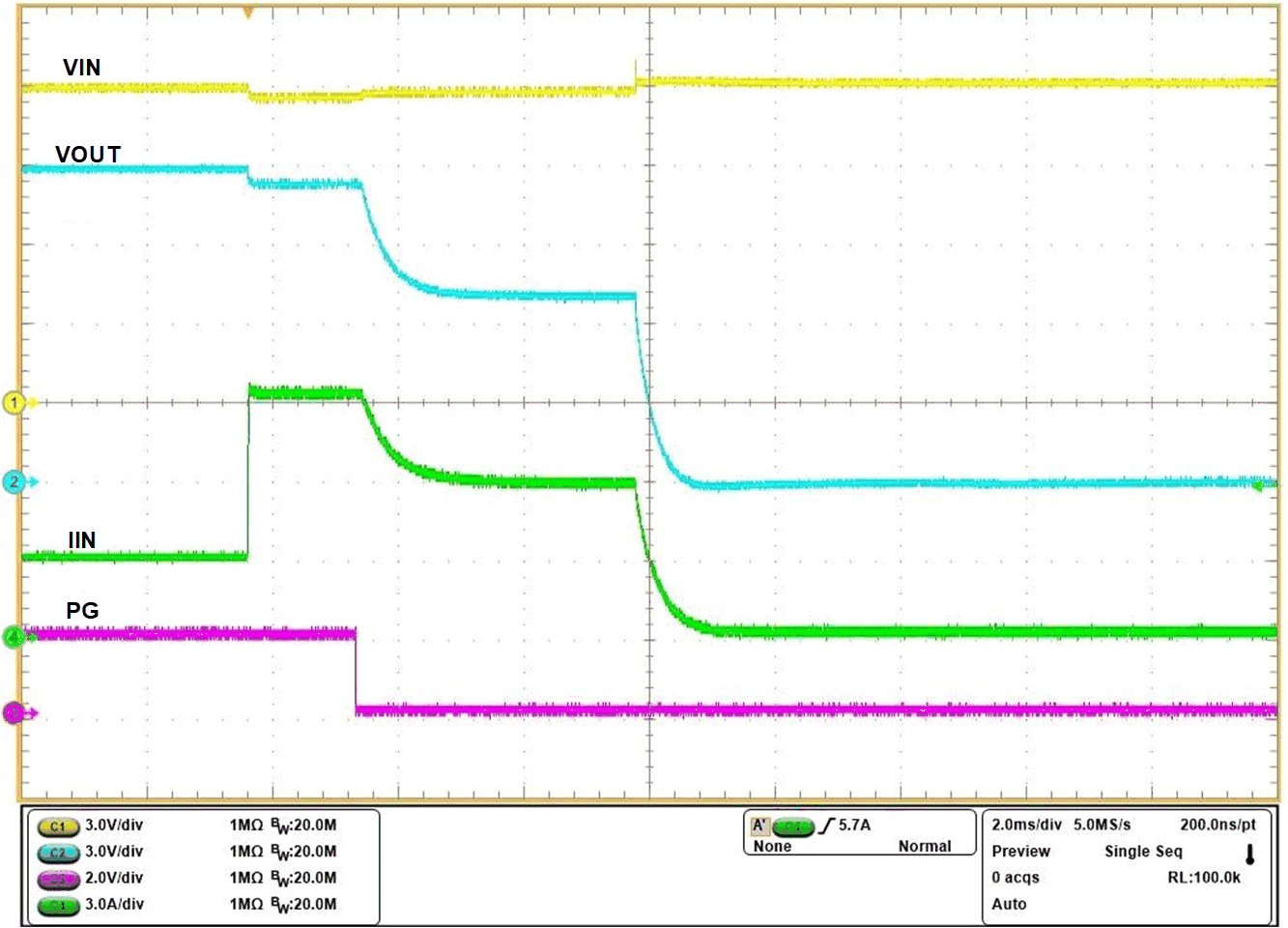Viewport: 1288px width, 928px height.
Task: Click the 1MΩ termination in 2.0V/div row
Action: click(246, 878)
